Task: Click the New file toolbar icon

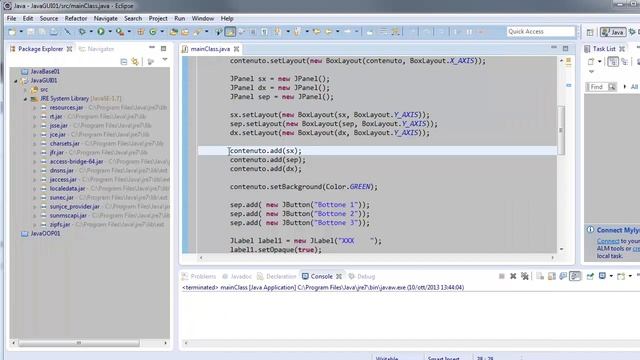Action: click(x=12, y=32)
